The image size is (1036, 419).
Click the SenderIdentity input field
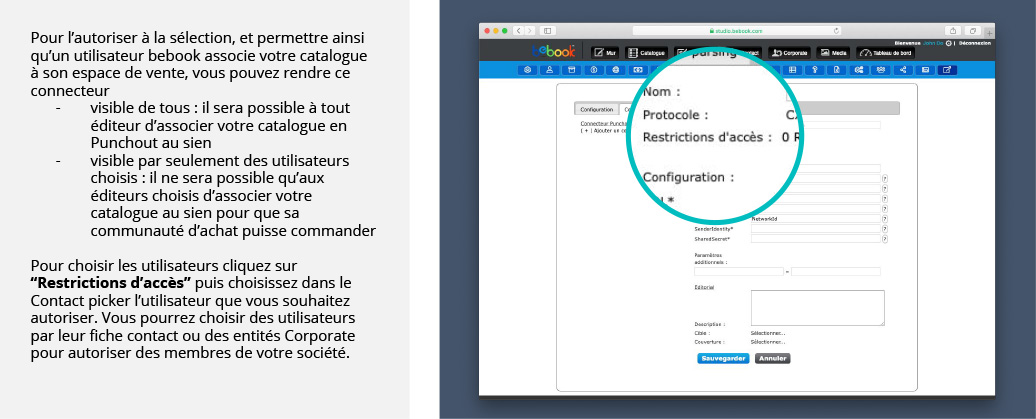[815, 229]
